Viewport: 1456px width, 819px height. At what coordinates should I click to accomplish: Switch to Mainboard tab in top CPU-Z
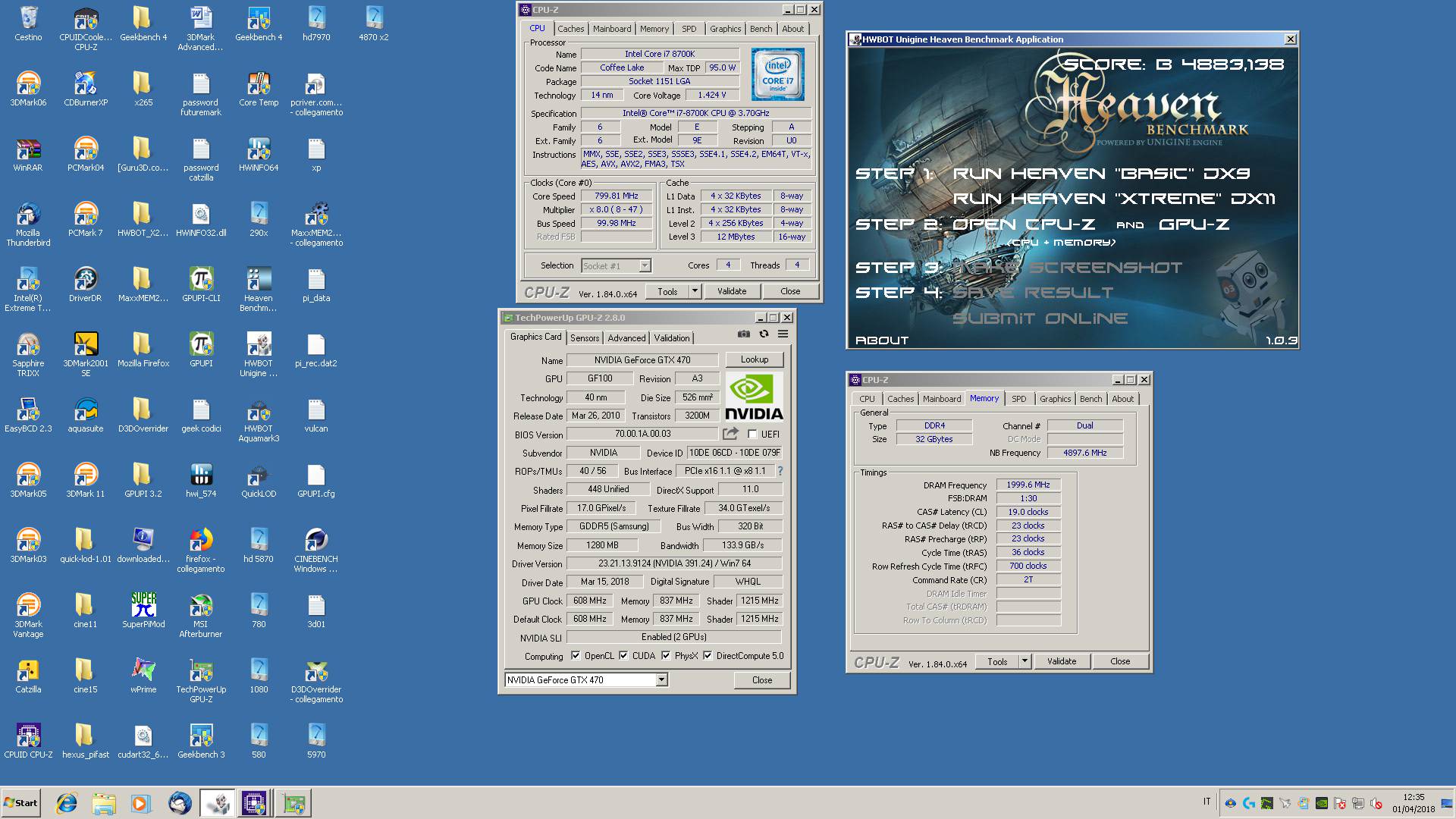point(612,29)
